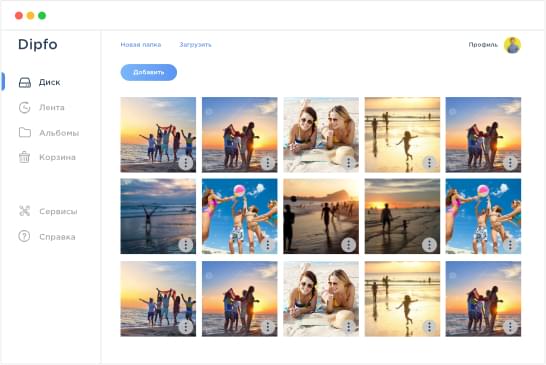
Task: Open the Альбомы folder icon
Action: (25, 132)
